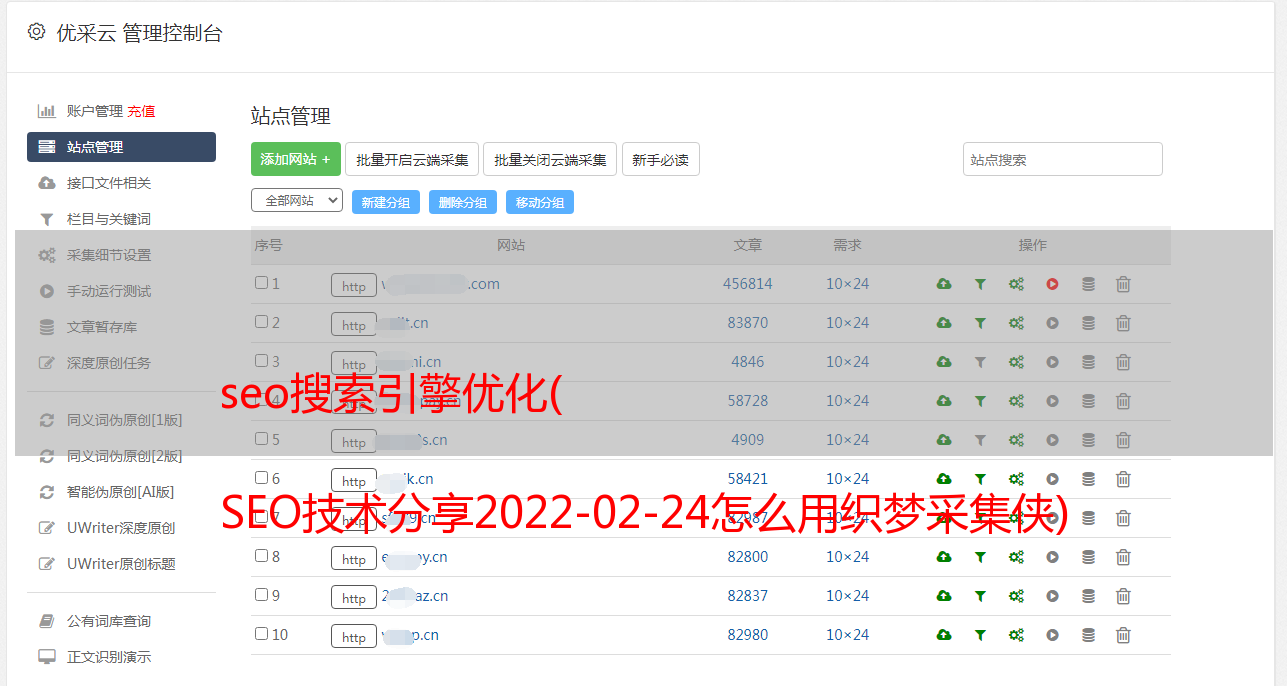
Task: Click the gear icon in row 10
Action: [1016, 635]
